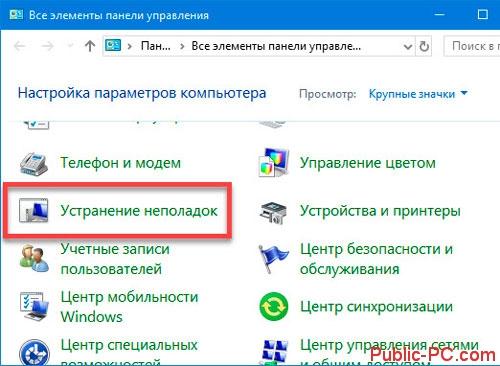This screenshot has width=500, height=366.
Task: Click the Control Panel icon in title bar
Action: point(16,15)
